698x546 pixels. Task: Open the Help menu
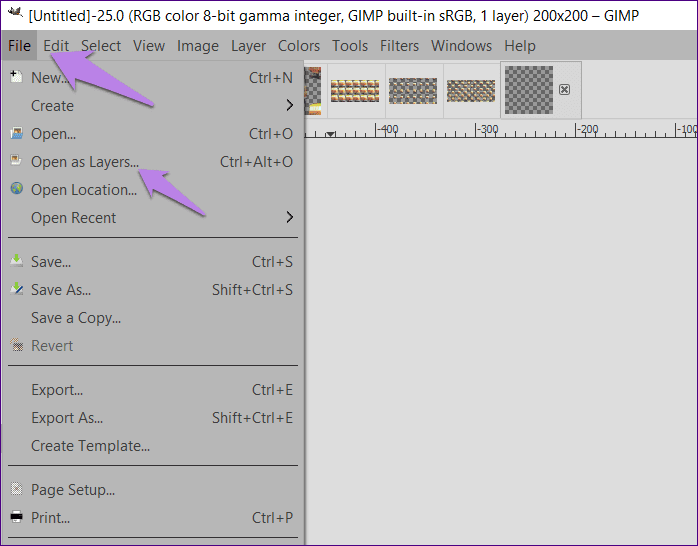pos(519,45)
